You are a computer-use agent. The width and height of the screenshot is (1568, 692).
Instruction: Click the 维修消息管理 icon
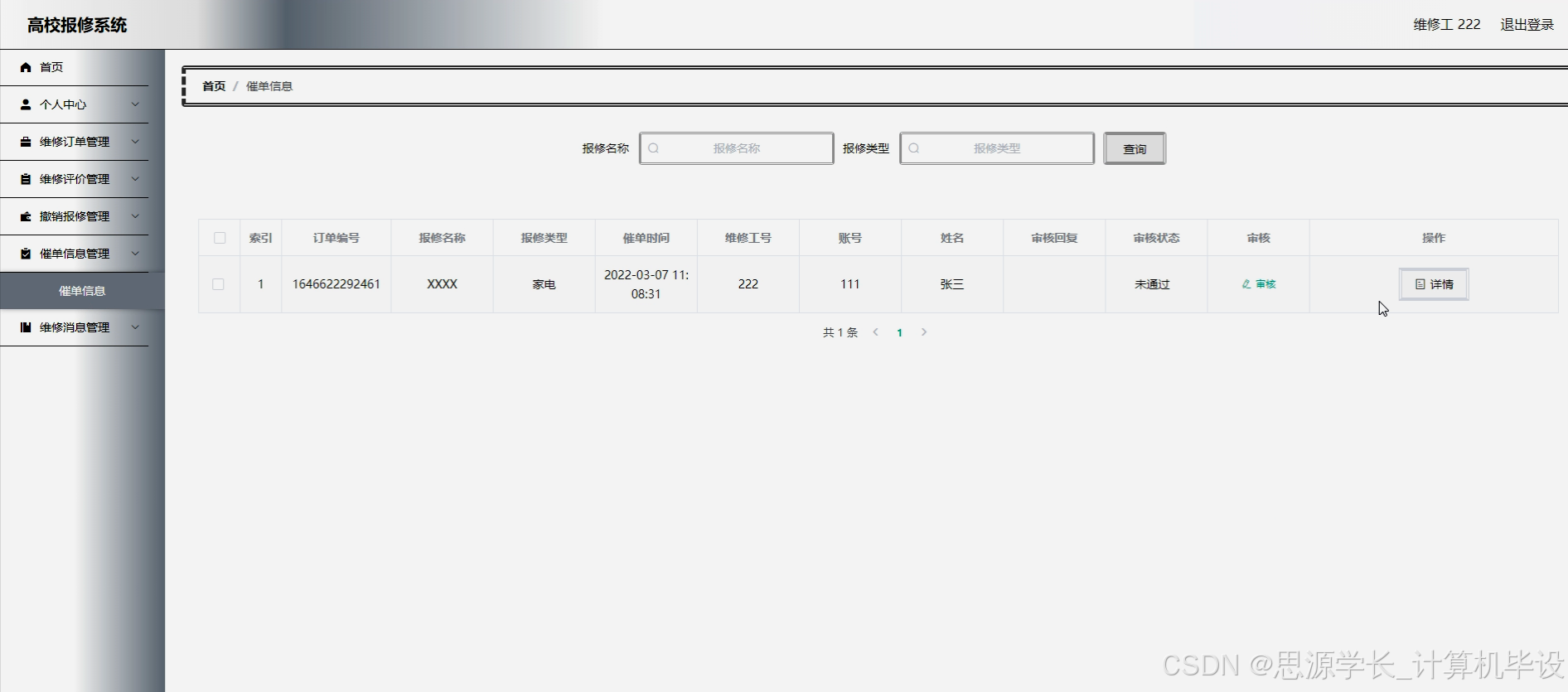click(x=26, y=327)
